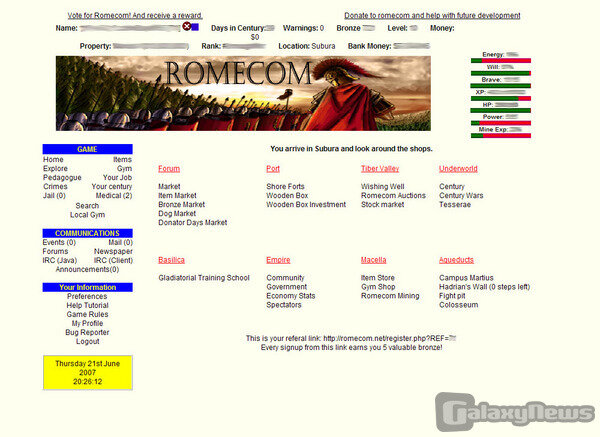The height and width of the screenshot is (437, 600).
Task: Open Gym Shop link
Action: pyautogui.click(x=378, y=287)
